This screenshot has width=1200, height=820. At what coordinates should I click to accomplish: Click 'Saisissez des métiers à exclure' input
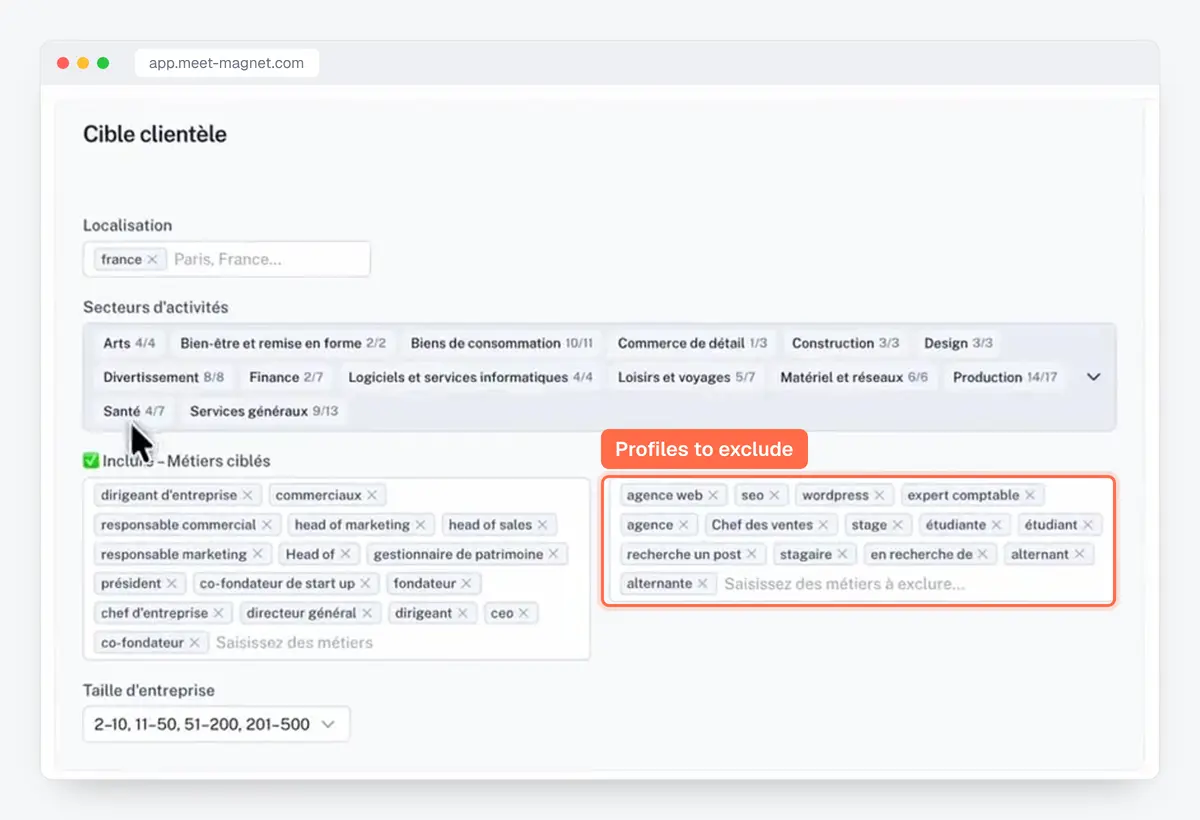pos(844,583)
